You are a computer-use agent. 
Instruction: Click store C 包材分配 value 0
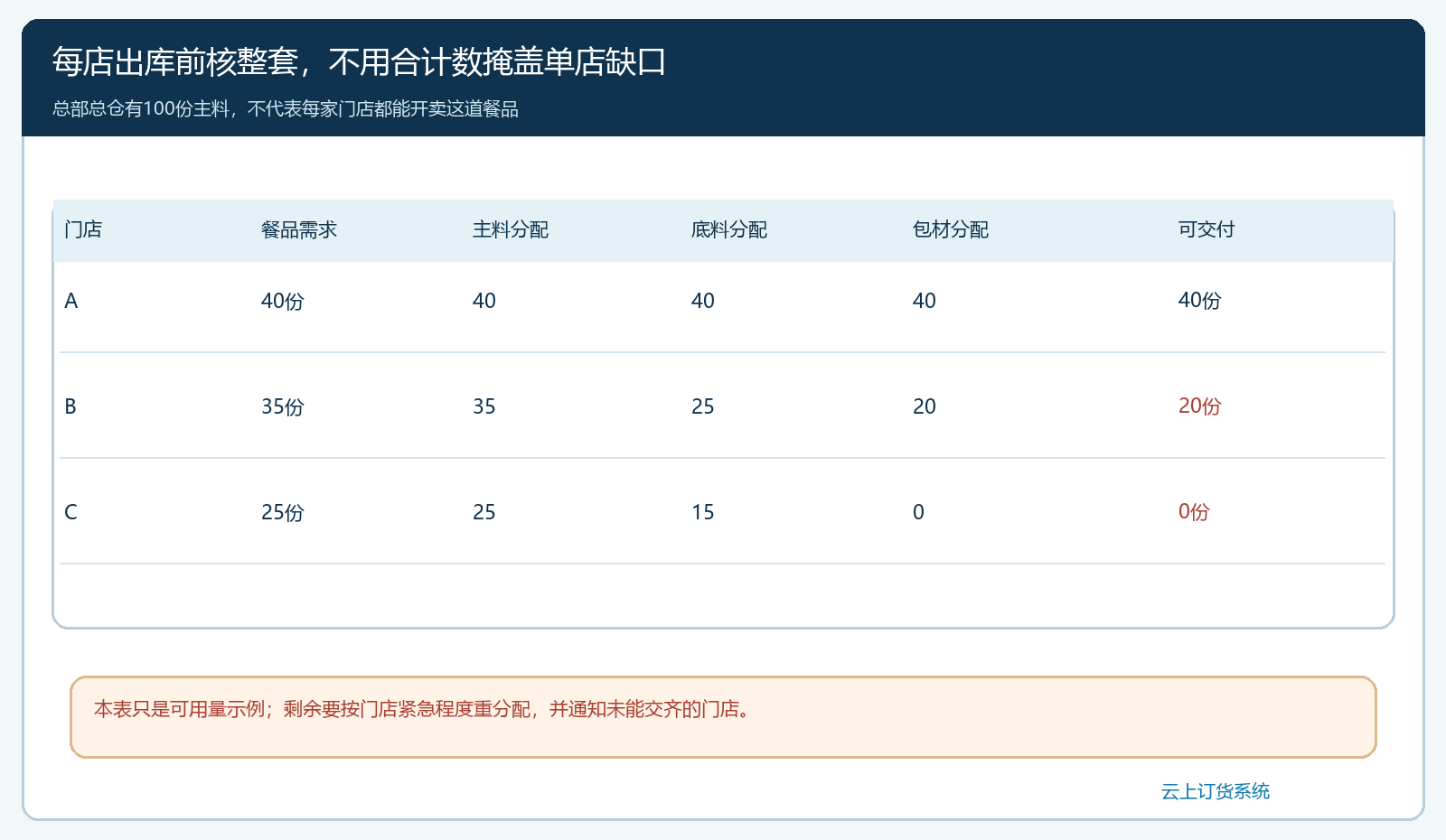click(x=918, y=512)
